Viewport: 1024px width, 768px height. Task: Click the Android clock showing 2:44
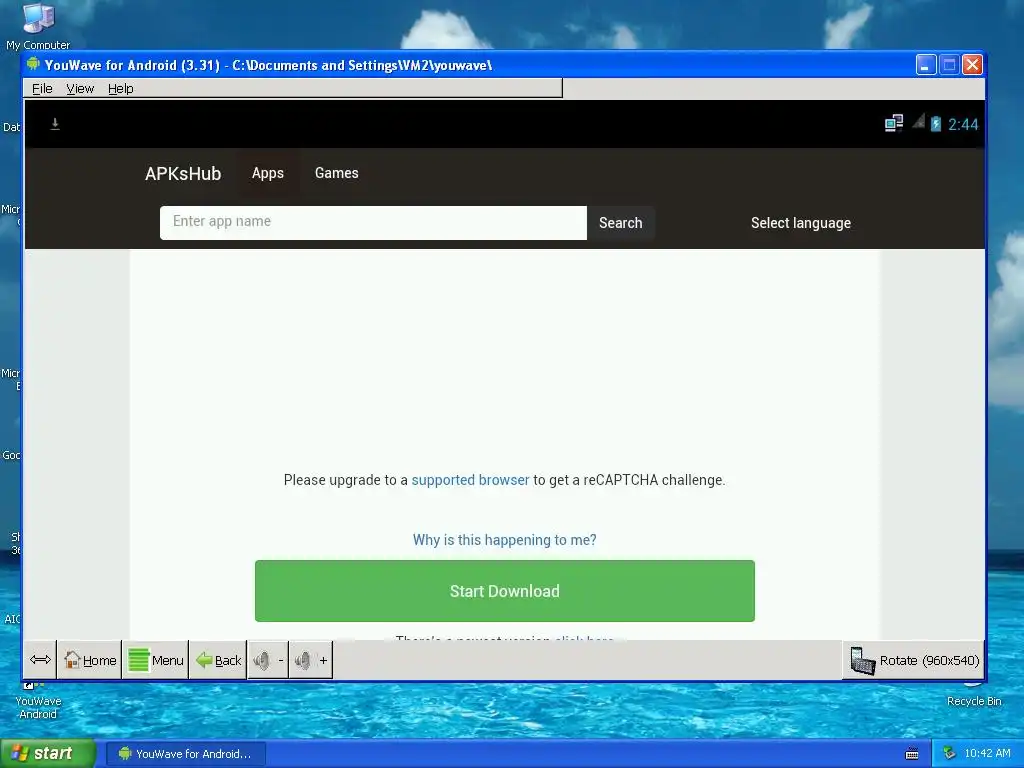point(963,124)
